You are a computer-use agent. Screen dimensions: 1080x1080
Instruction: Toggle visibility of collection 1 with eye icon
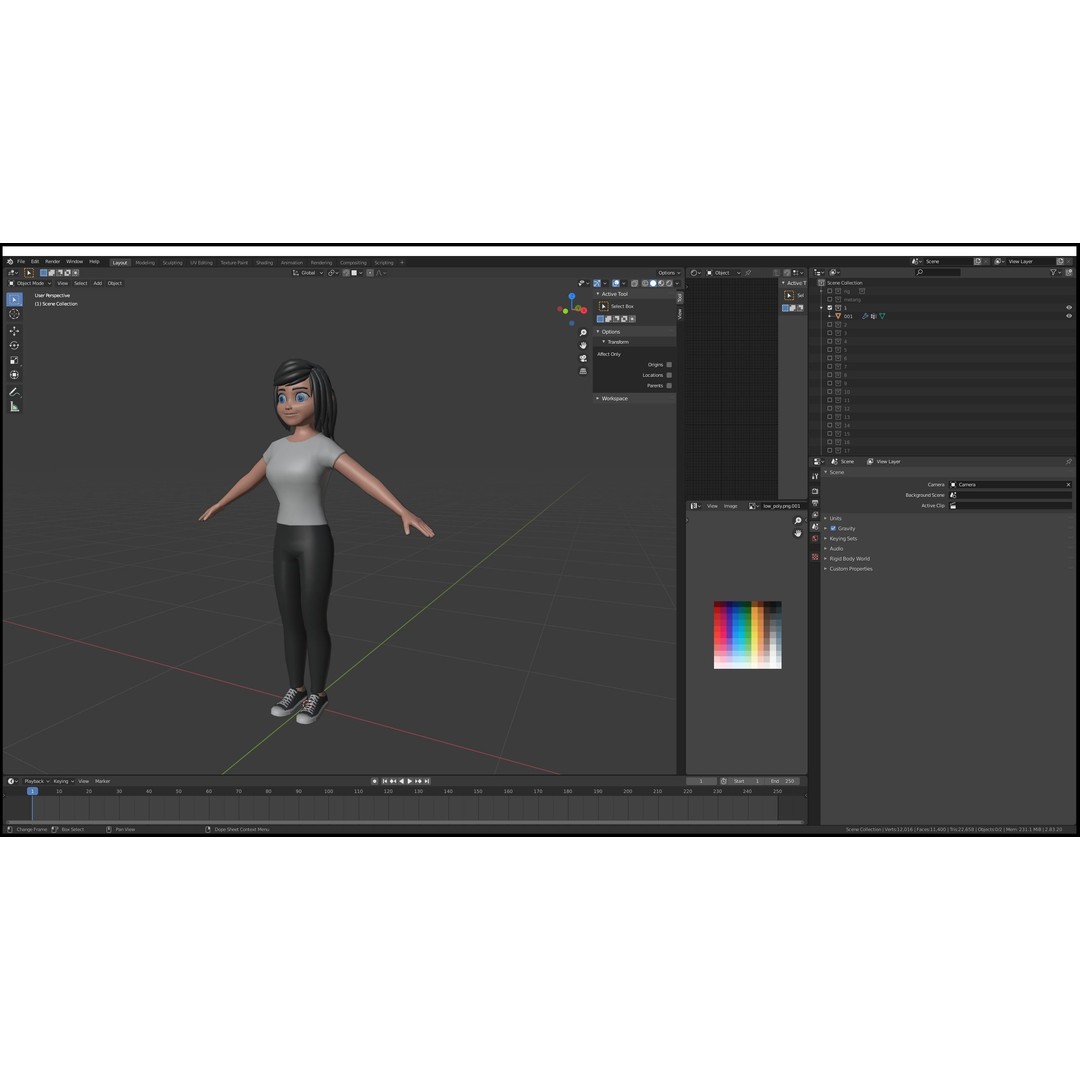coord(1068,308)
